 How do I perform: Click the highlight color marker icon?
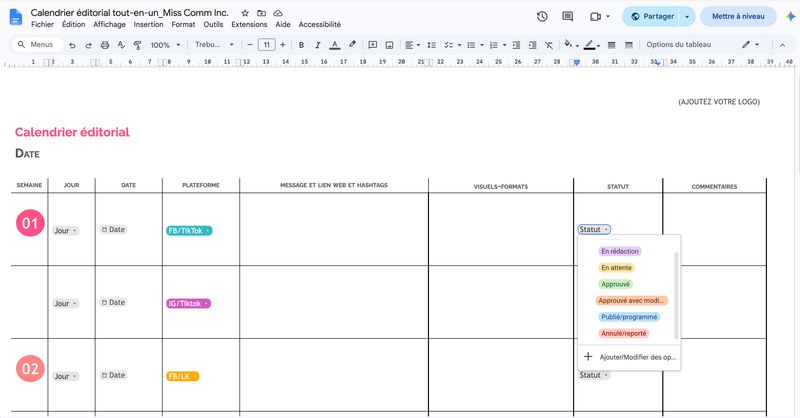coord(352,45)
